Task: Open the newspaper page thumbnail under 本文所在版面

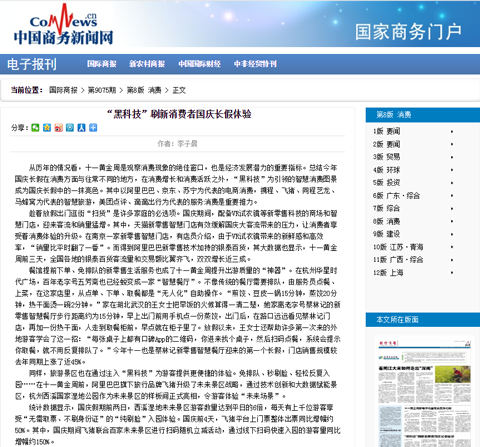Action: tap(424, 393)
